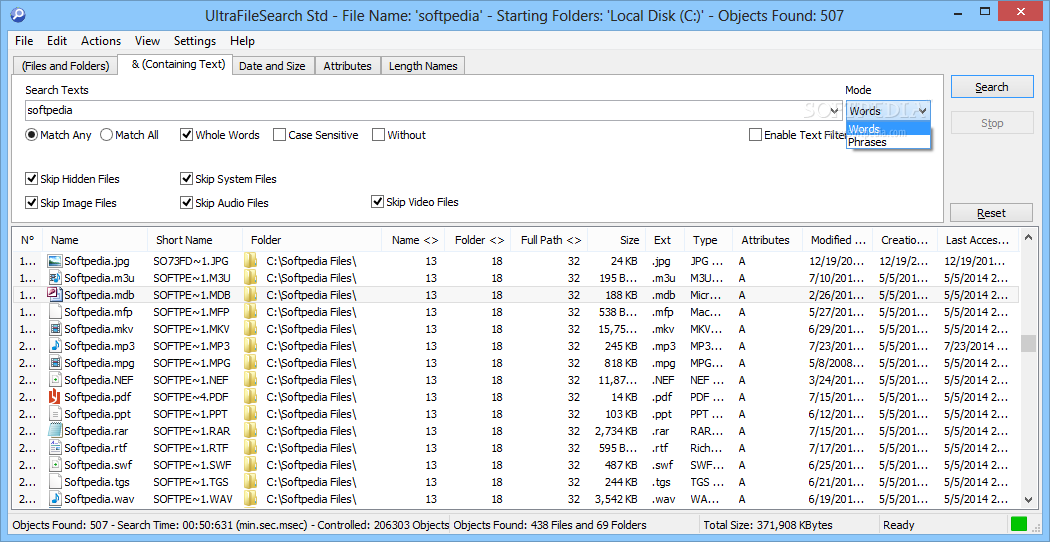Enable the Case Sensitive checkbox
The width and height of the screenshot is (1050, 542).
(279, 135)
